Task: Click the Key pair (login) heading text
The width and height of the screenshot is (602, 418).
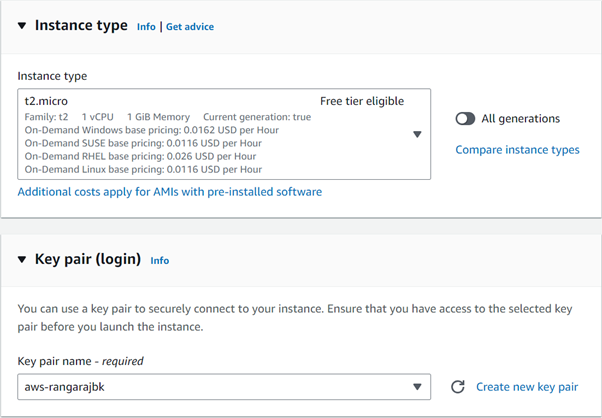Action: (88, 259)
